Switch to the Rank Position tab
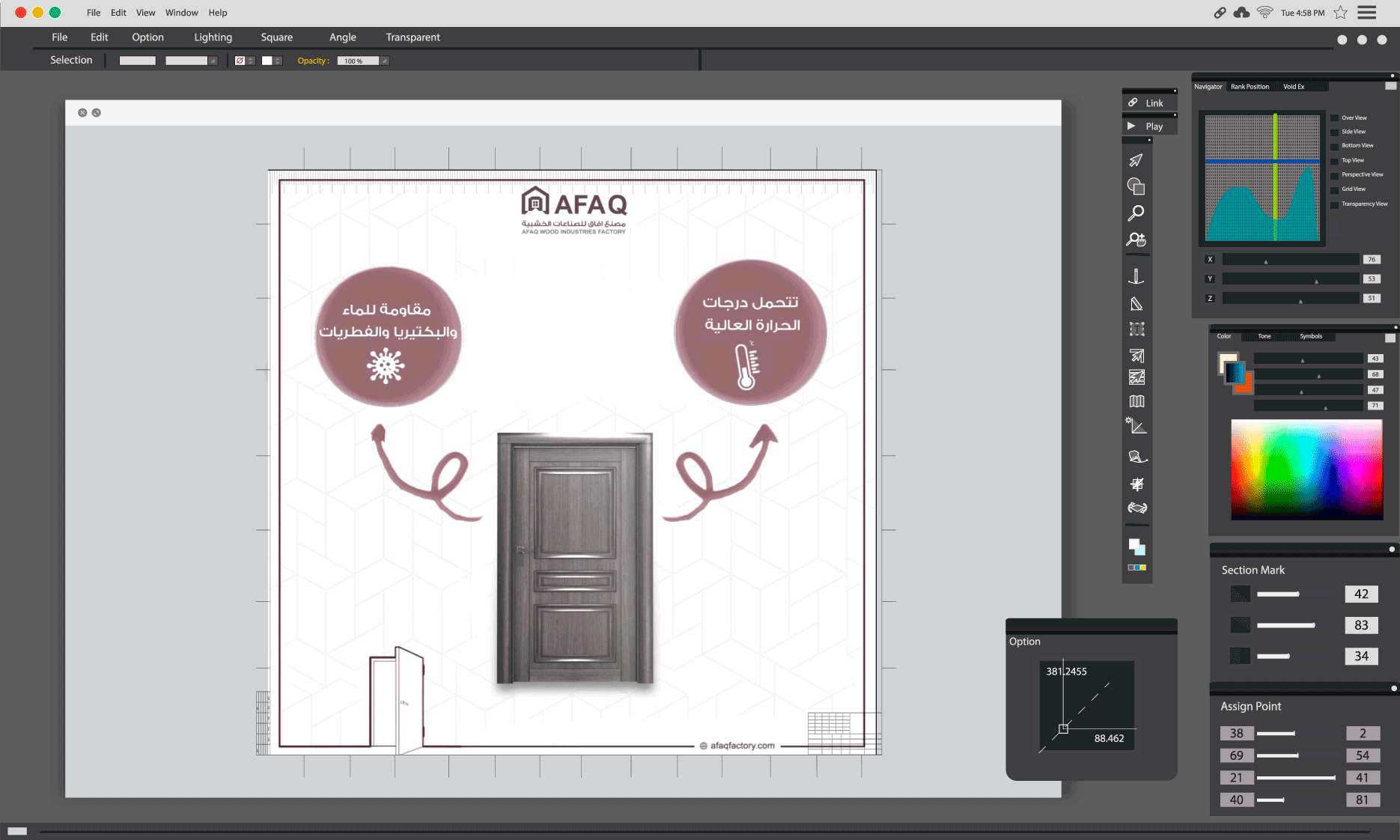Viewport: 1400px width, 840px height. [x=1250, y=87]
